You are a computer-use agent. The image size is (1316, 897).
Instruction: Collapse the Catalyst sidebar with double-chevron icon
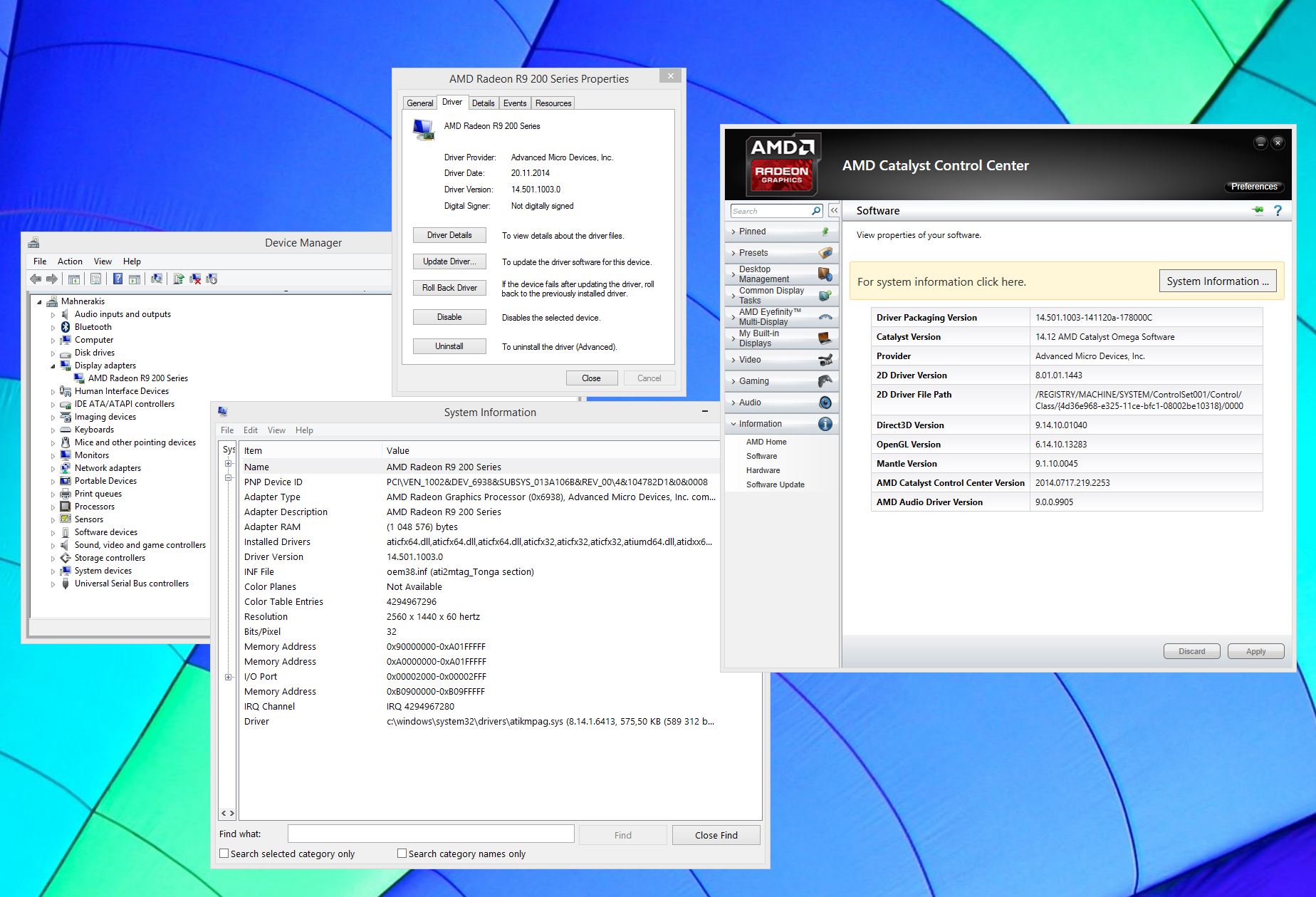tap(834, 211)
